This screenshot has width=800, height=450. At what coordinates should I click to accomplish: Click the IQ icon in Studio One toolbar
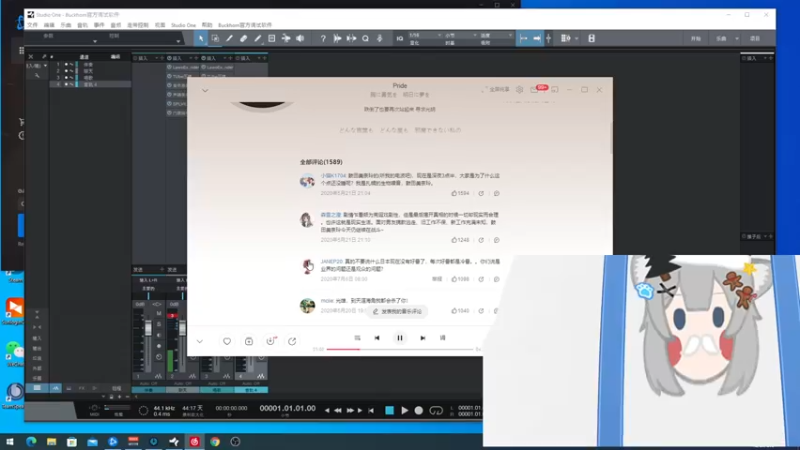click(399, 38)
